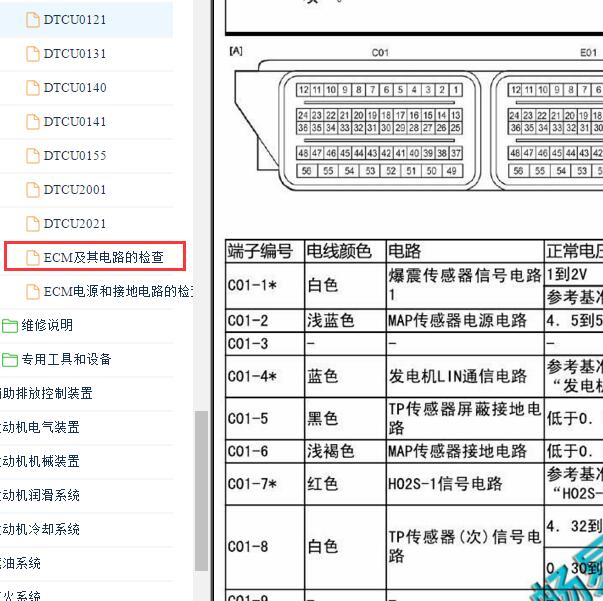This screenshot has width=603, height=601.
Task: Click the MAP传感器电源电路 cell
Action: coord(465,320)
